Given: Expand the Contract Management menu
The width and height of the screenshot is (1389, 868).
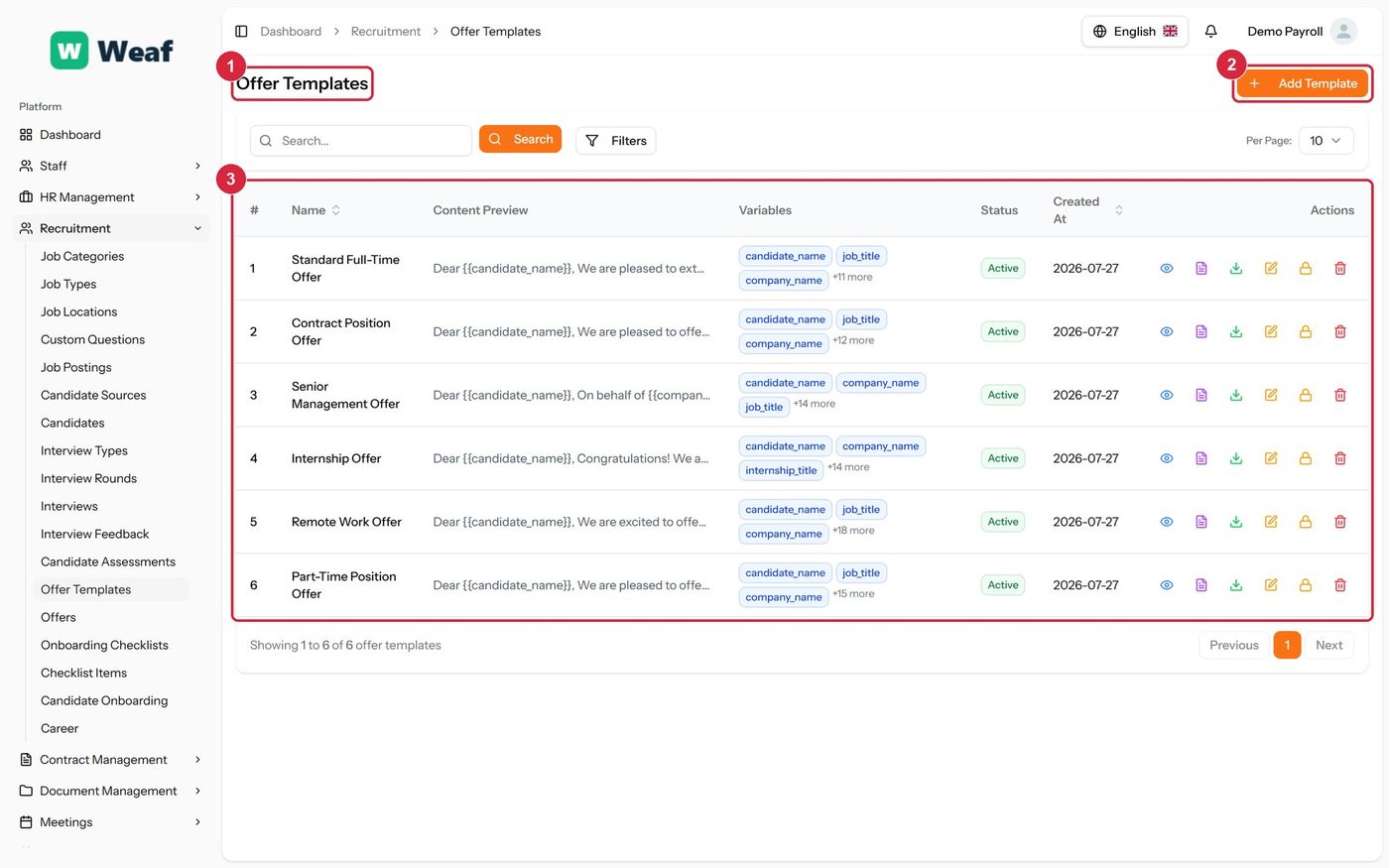Looking at the screenshot, I should coord(110,760).
